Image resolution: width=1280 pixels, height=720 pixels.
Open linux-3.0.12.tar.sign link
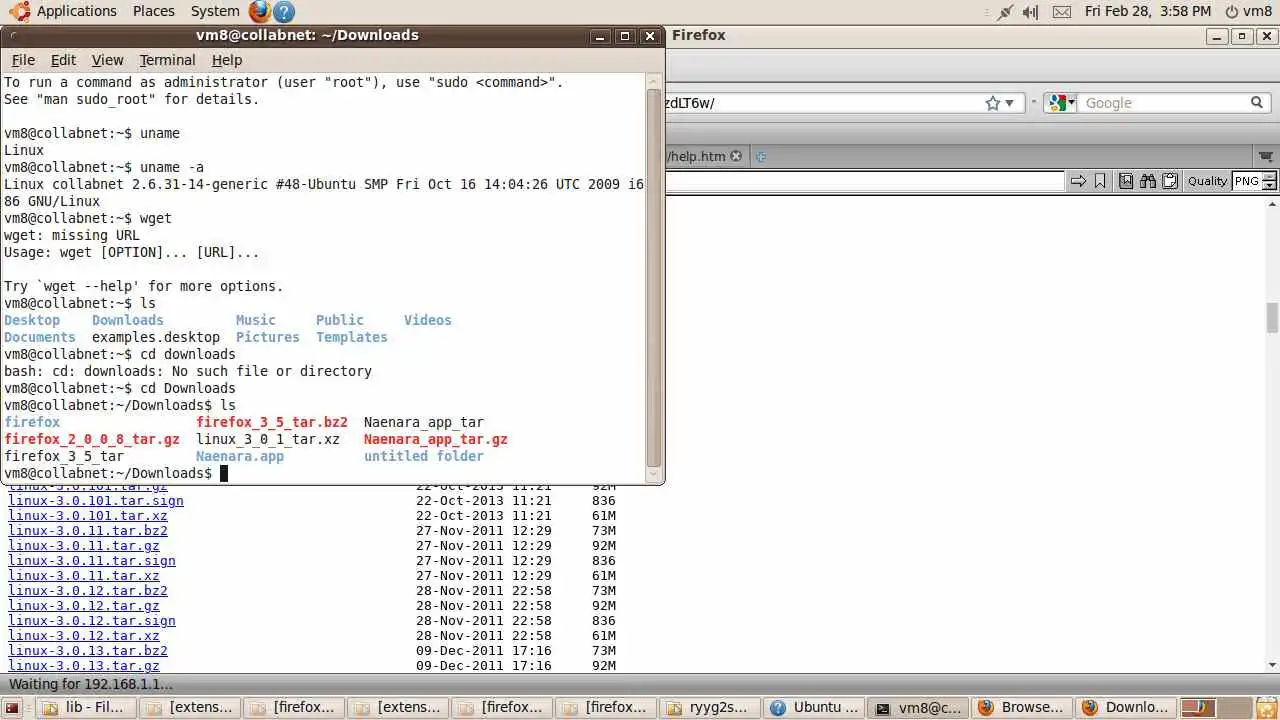[x=92, y=621]
